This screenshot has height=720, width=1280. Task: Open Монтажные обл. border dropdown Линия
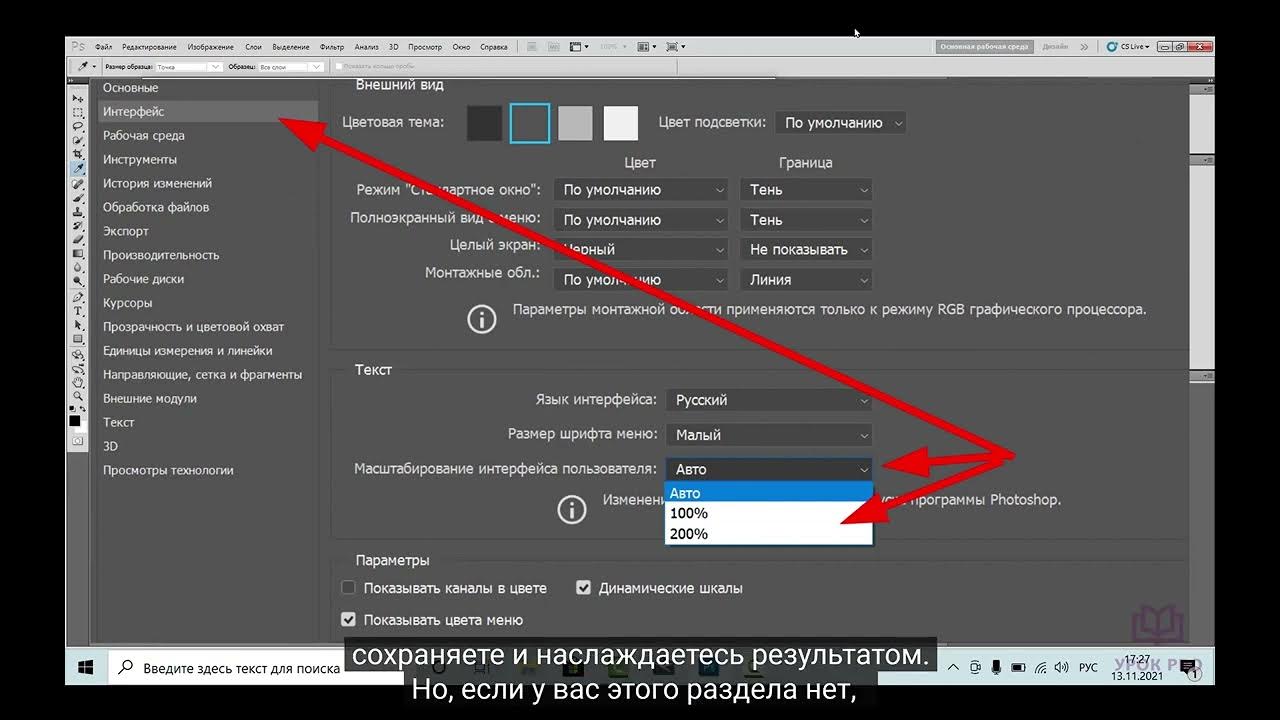coord(806,280)
